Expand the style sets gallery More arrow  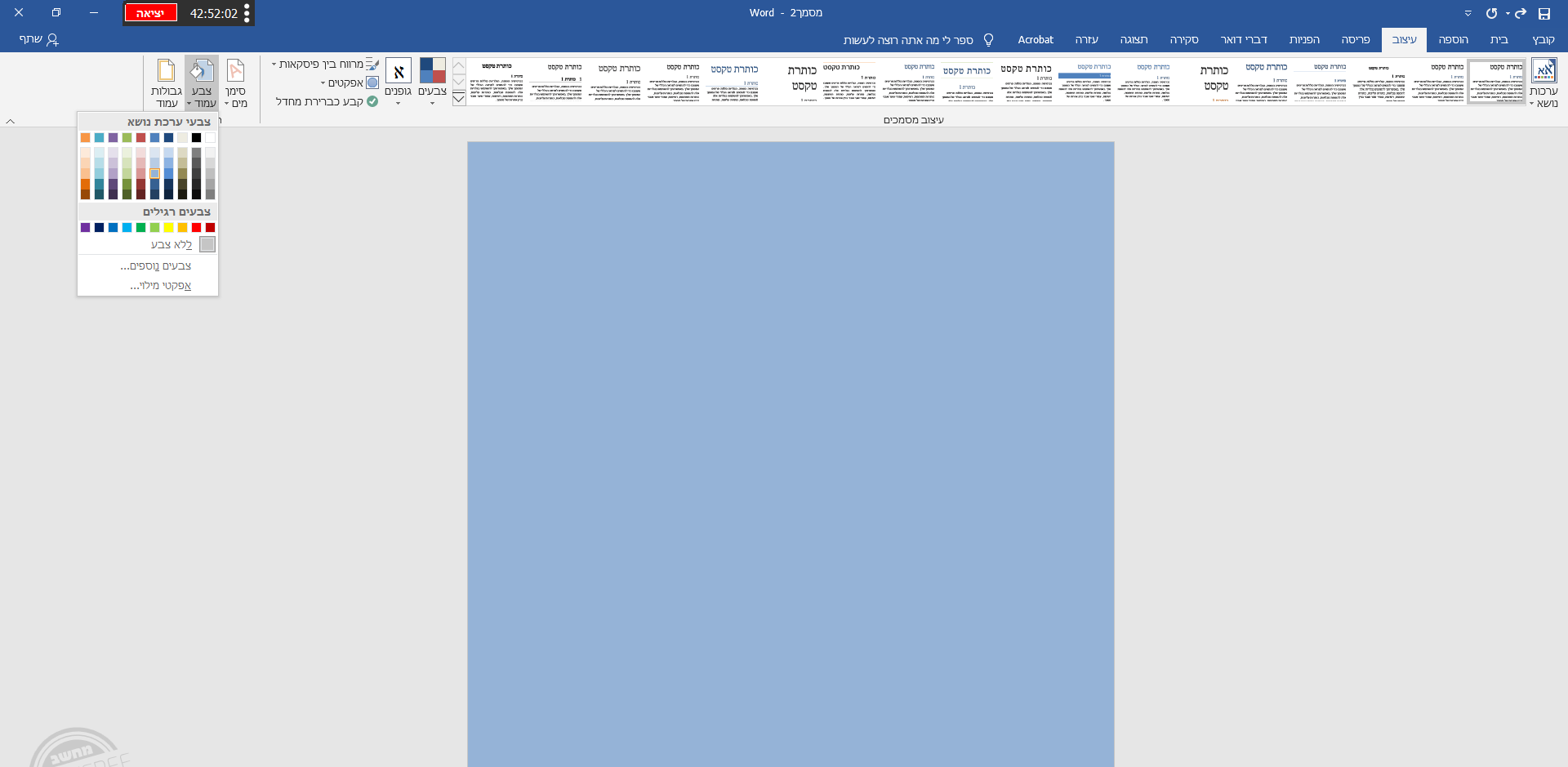click(x=459, y=99)
